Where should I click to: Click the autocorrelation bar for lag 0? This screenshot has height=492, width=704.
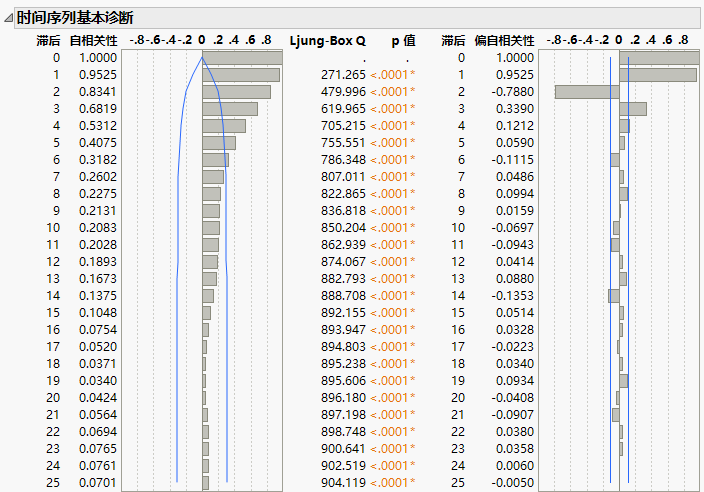(241, 58)
